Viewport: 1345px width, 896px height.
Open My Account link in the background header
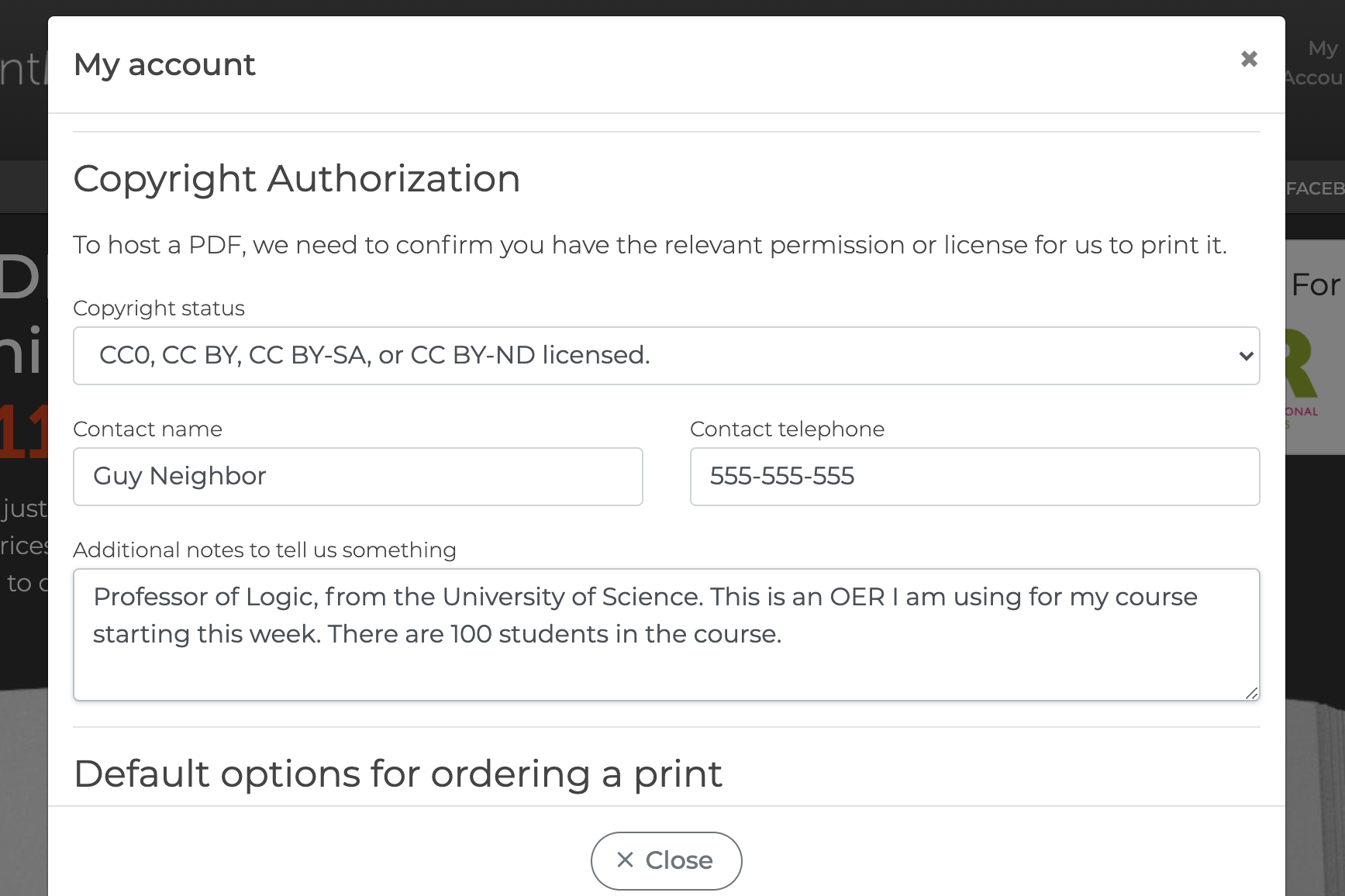pyautogui.click(x=1318, y=63)
